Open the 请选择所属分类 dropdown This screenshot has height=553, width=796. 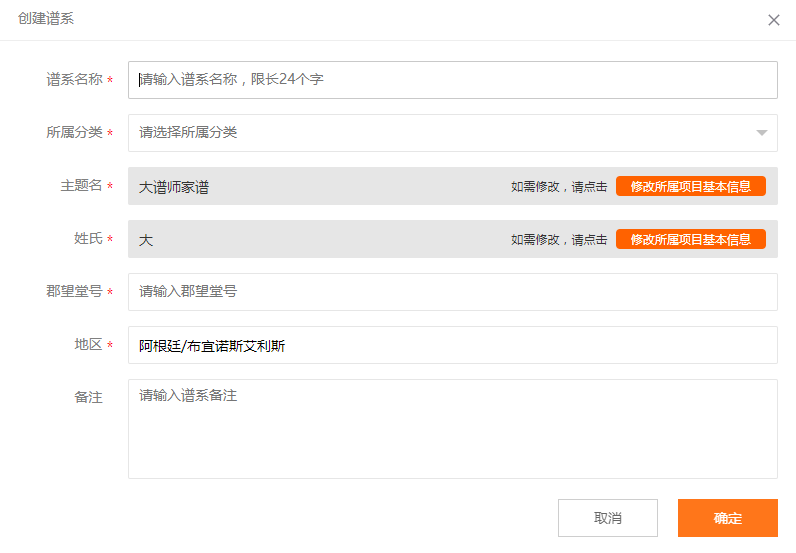(452, 133)
